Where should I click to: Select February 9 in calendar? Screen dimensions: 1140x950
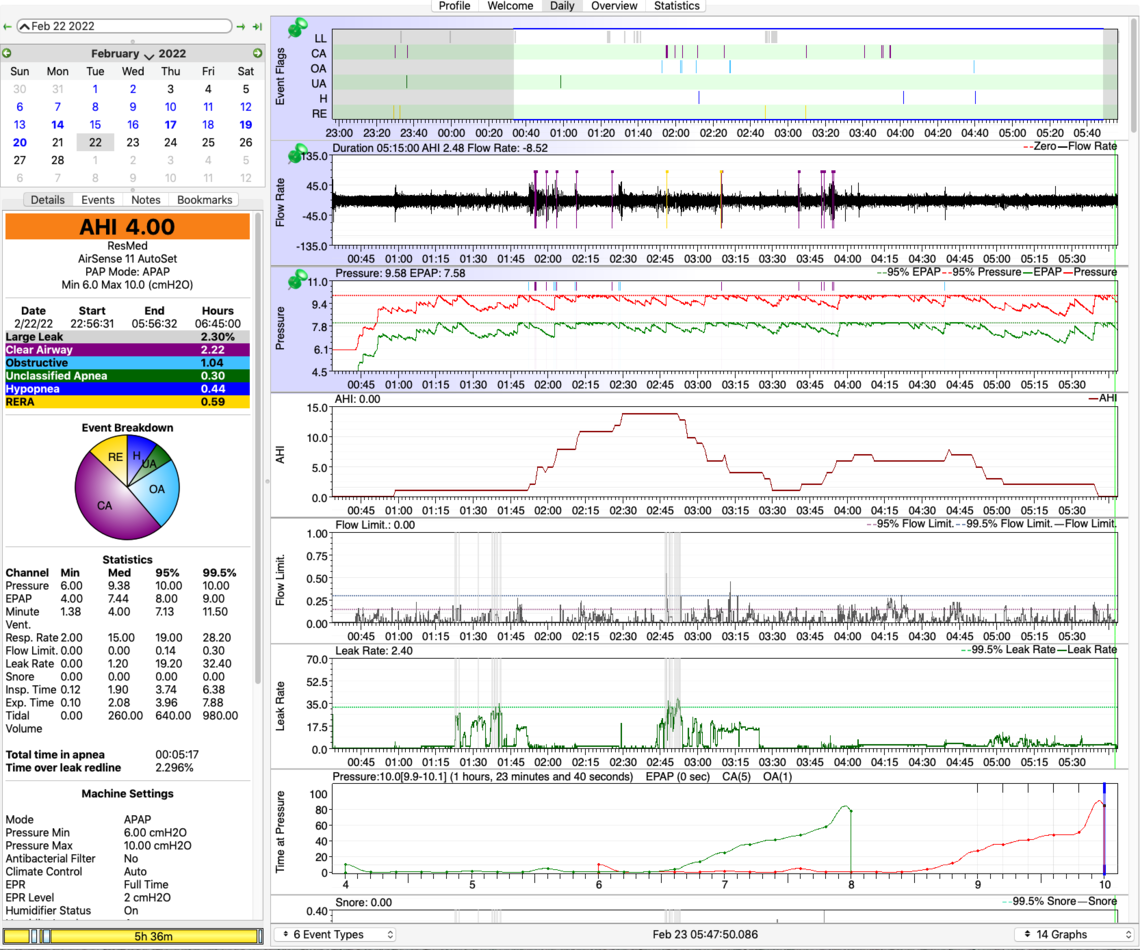pos(133,107)
